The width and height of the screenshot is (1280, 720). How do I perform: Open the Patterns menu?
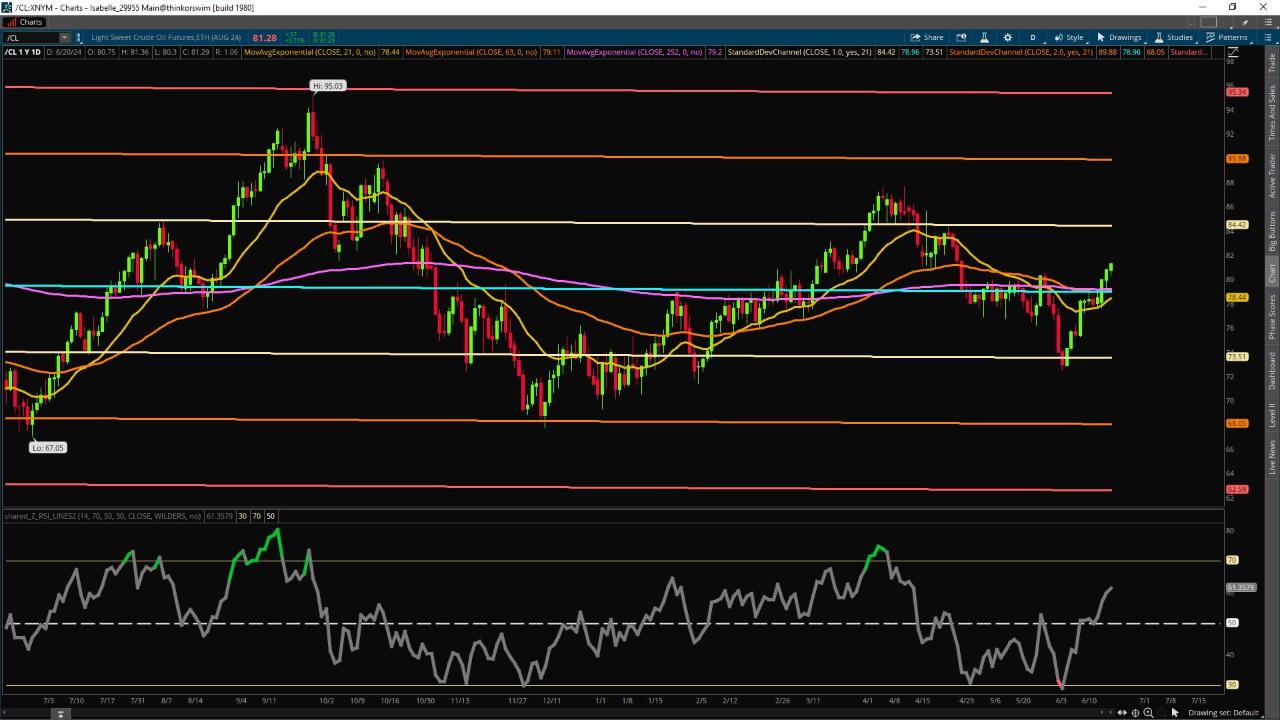coord(1226,37)
